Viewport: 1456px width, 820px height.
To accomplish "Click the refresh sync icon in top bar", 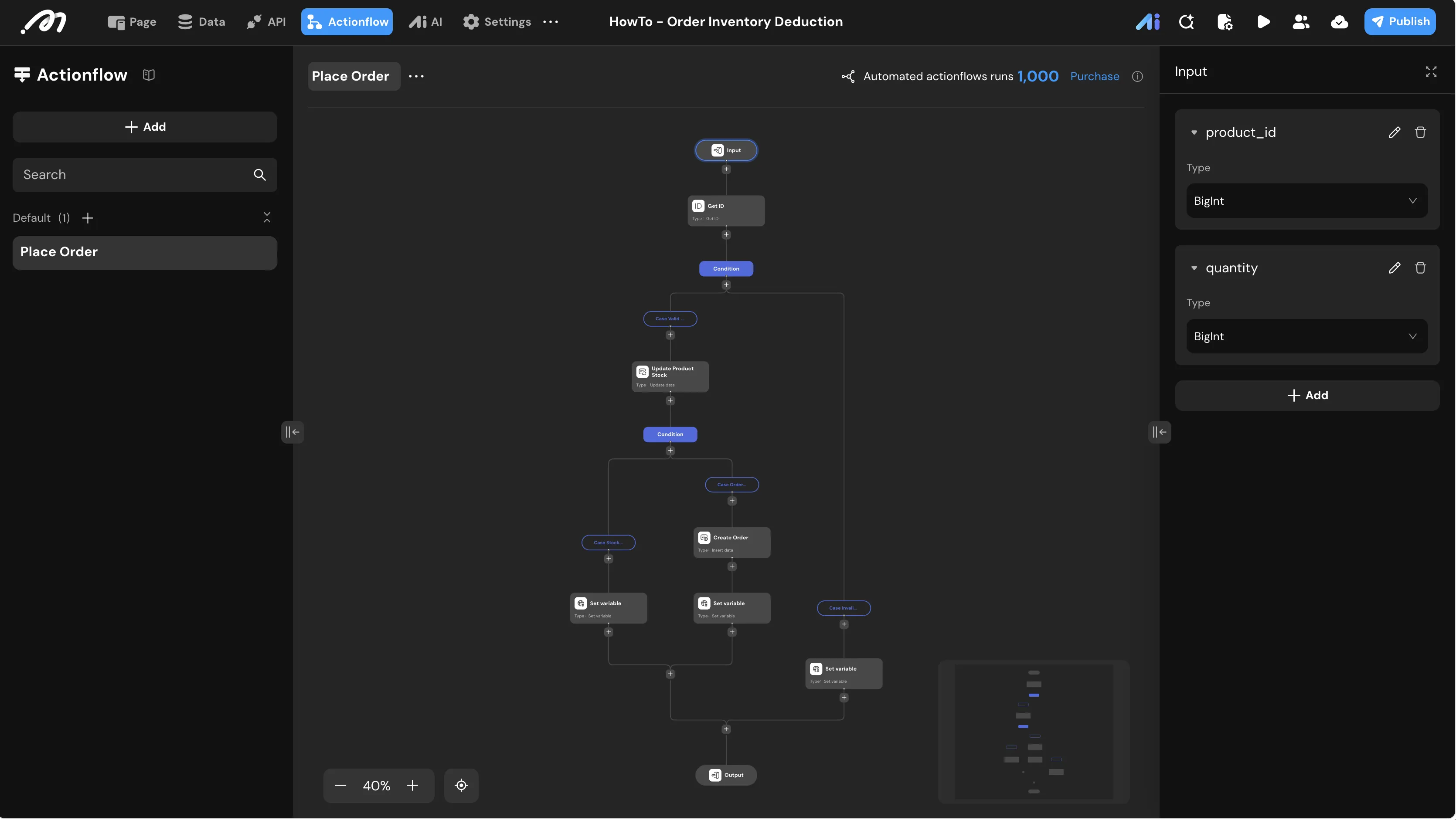I will pos(1187,22).
